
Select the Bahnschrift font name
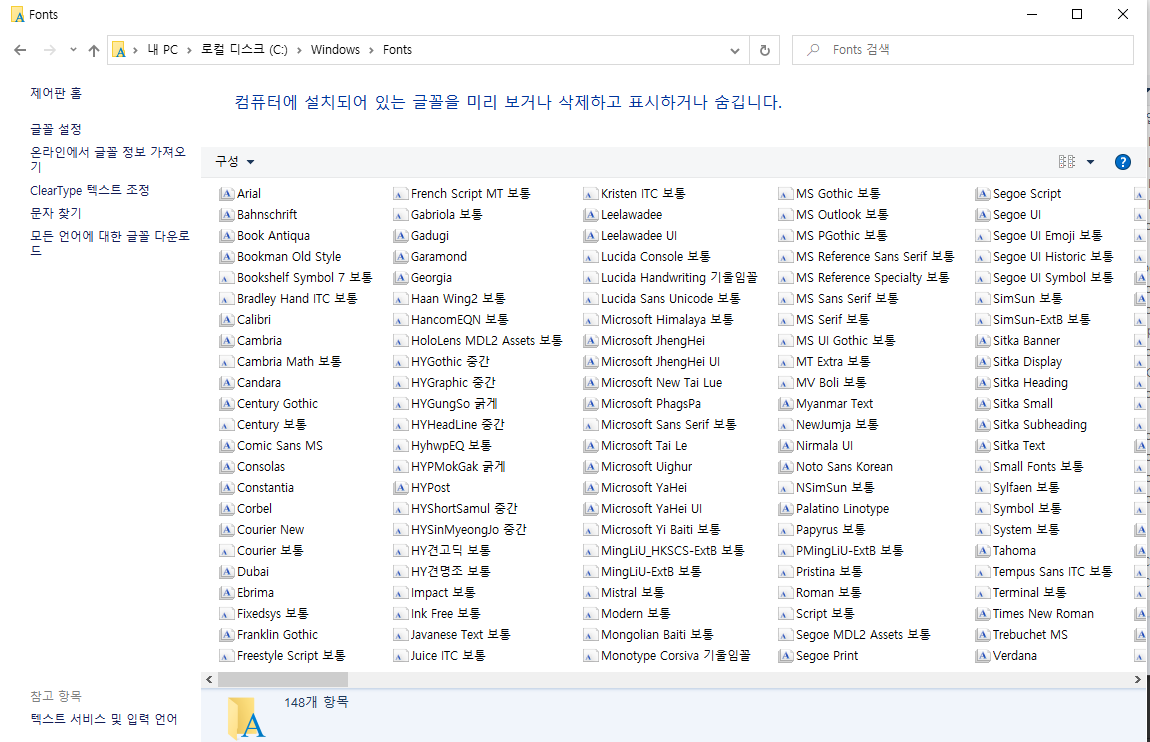click(267, 215)
